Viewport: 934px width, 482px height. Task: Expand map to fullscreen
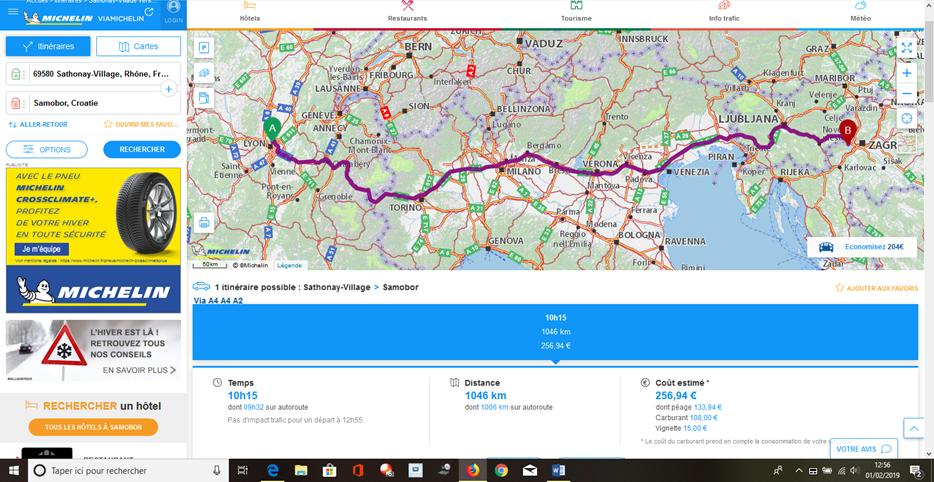pyautogui.click(x=906, y=47)
